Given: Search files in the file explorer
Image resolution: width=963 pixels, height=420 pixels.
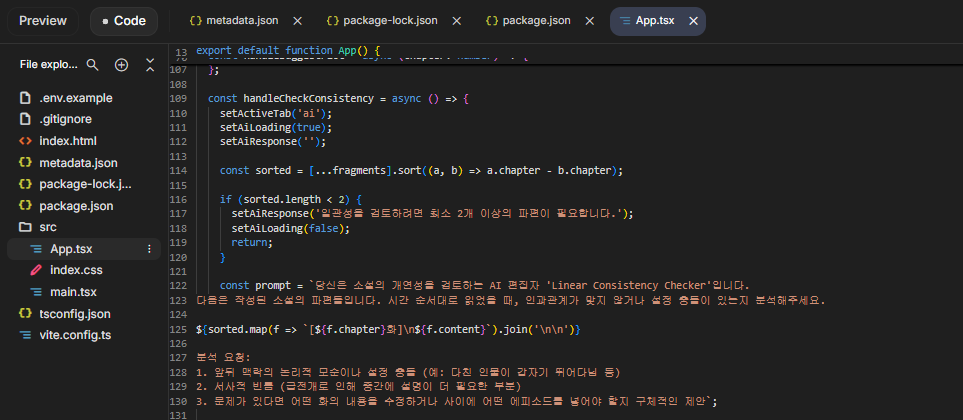Looking at the screenshot, I should click(93, 64).
